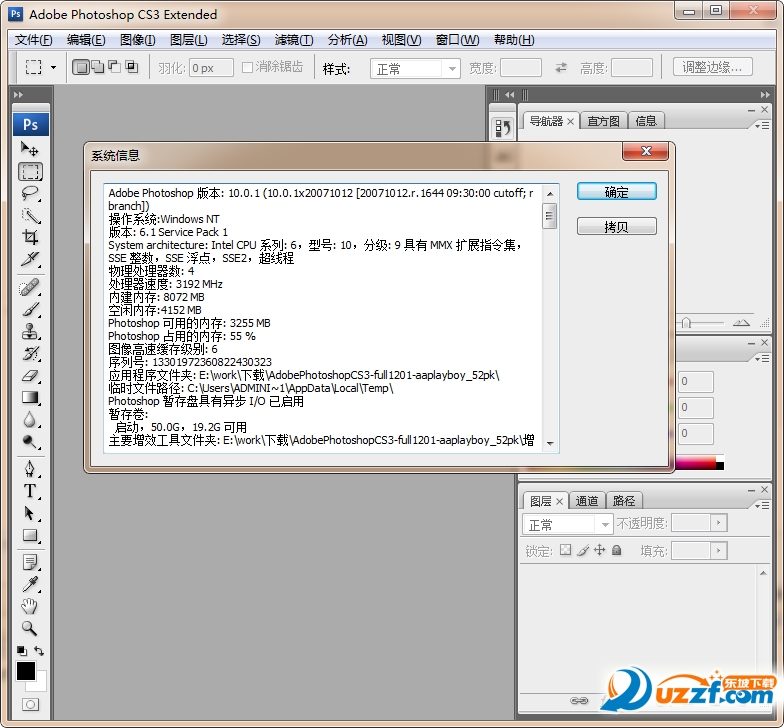This screenshot has width=784, height=728.
Task: Click the black foreground color swatch
Action: (26, 671)
